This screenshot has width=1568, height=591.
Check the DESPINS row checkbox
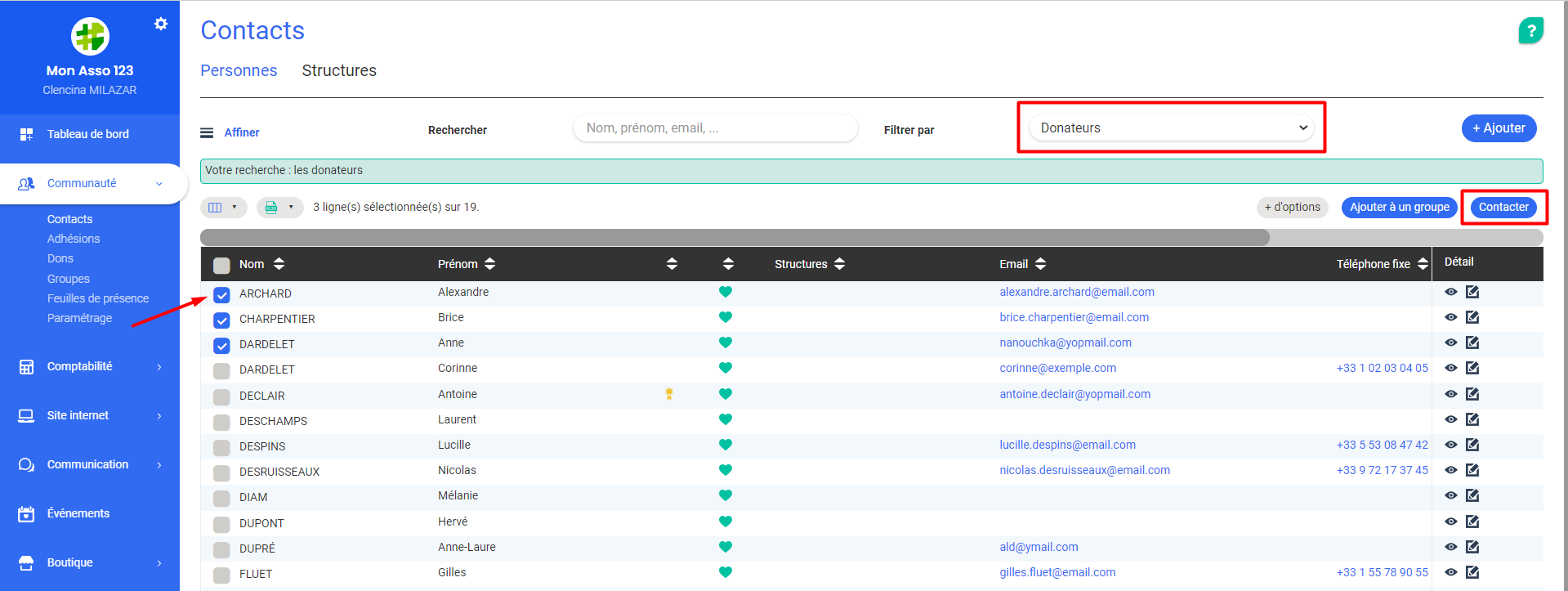tap(221, 447)
